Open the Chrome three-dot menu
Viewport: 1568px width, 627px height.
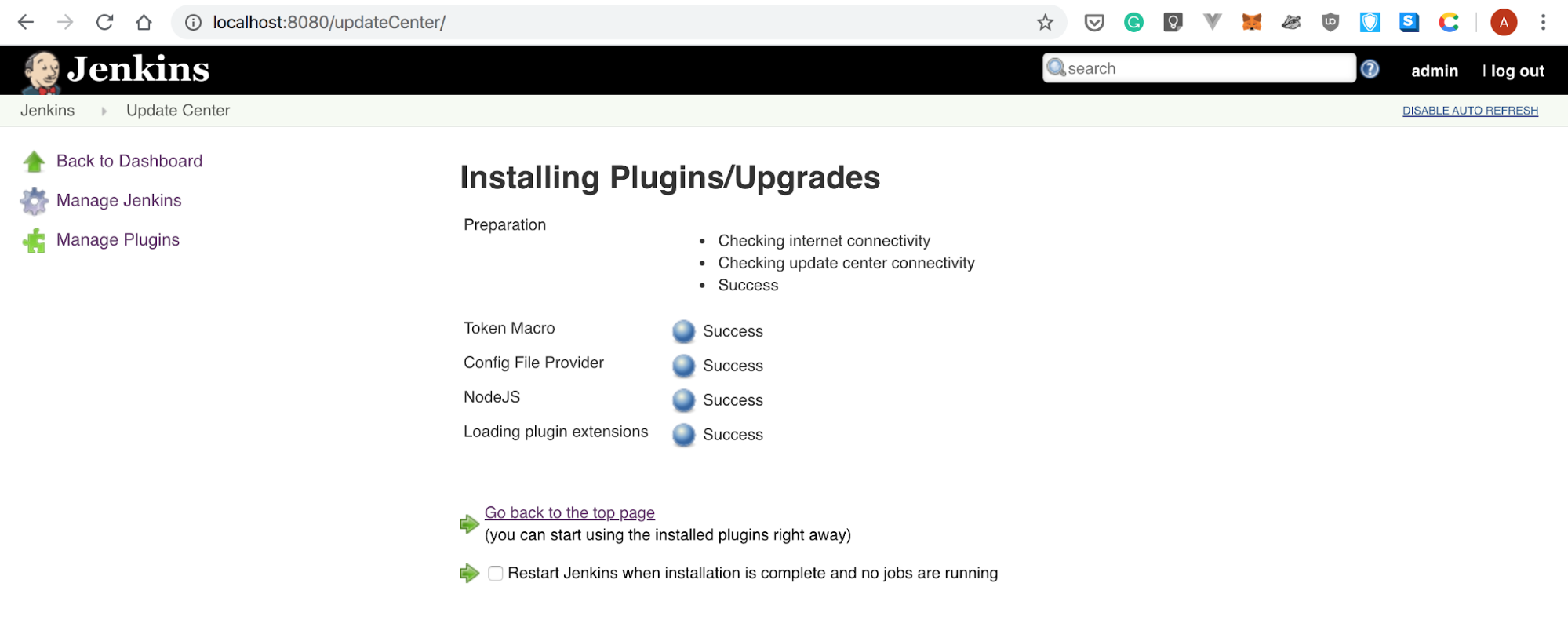pos(1543,22)
